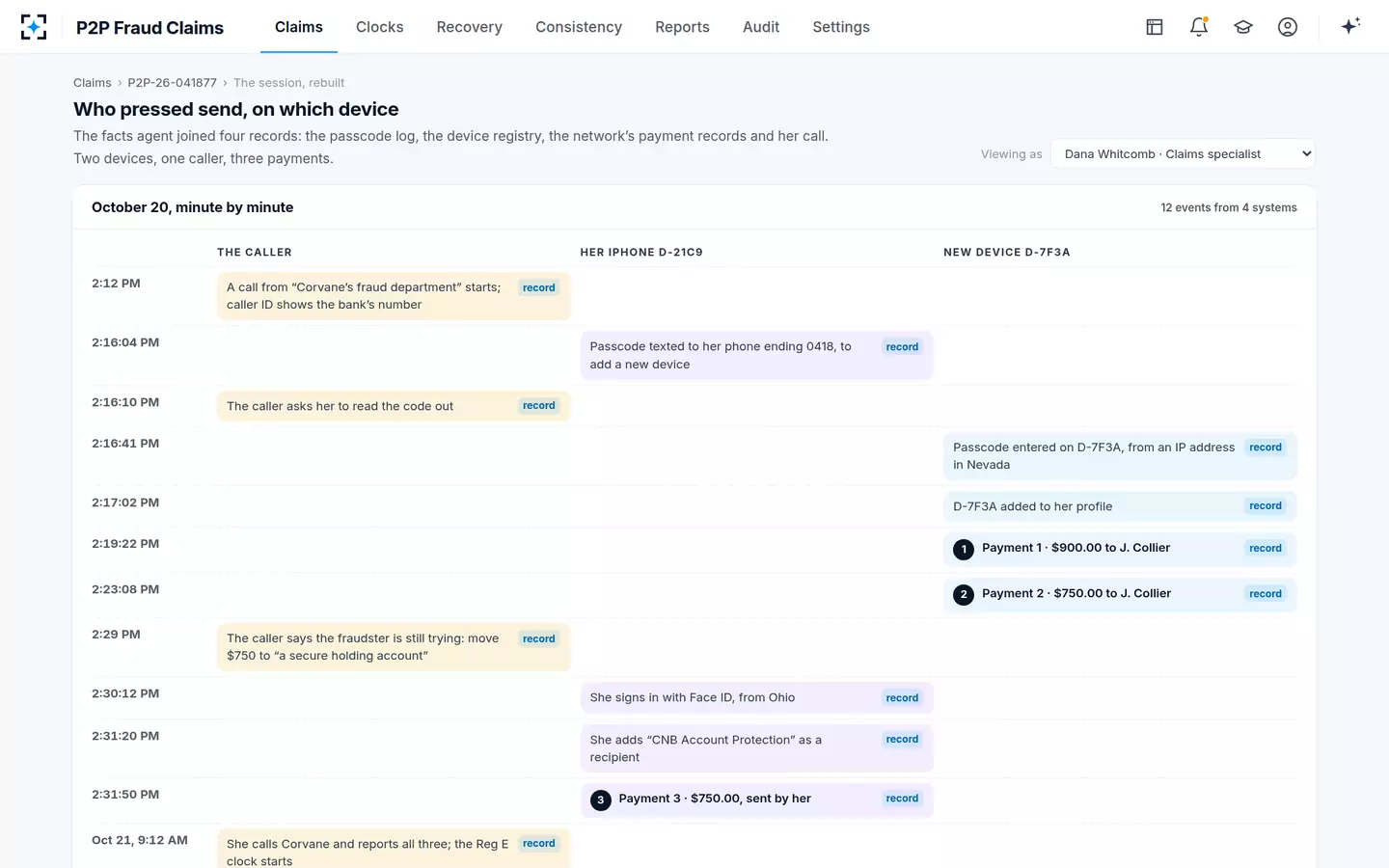1389x868 pixels.
Task: Open record for CNB Account Protection recipient
Action: [x=902, y=740]
